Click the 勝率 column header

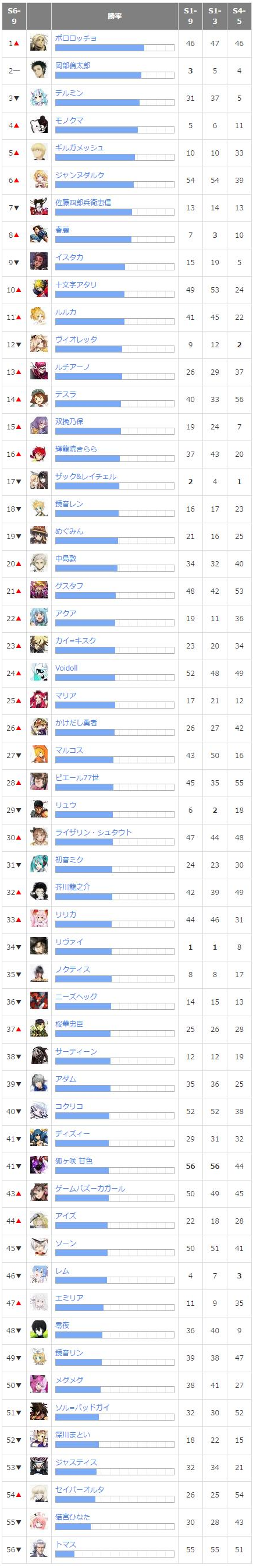115,16
